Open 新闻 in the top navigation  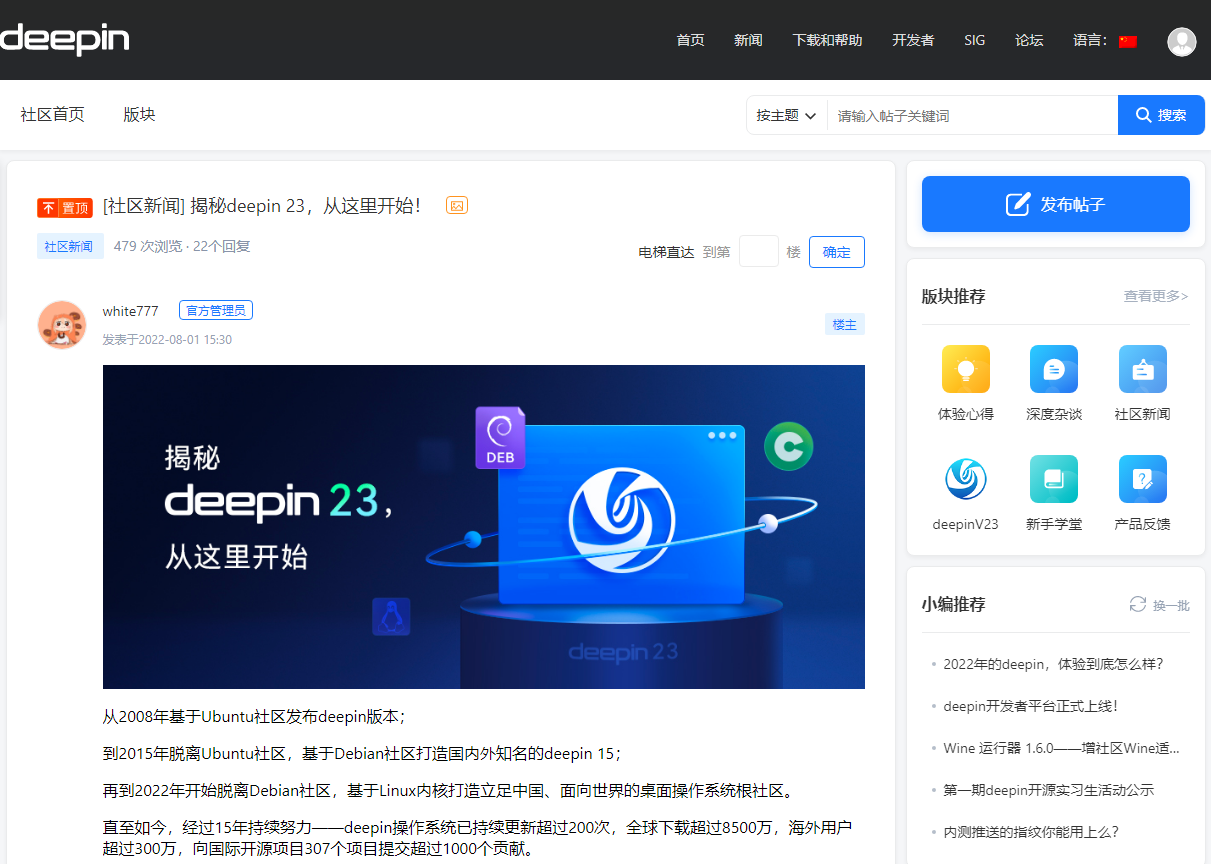click(x=748, y=40)
